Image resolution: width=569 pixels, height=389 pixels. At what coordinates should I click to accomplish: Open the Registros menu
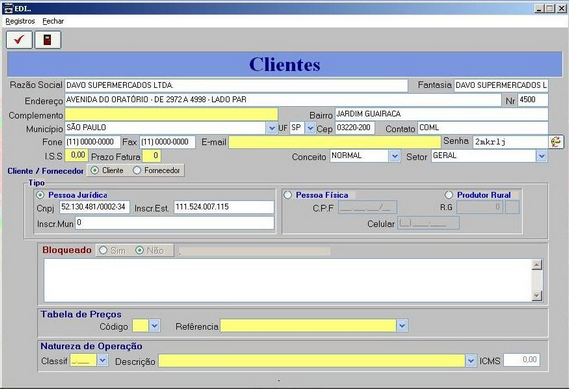click(x=20, y=21)
